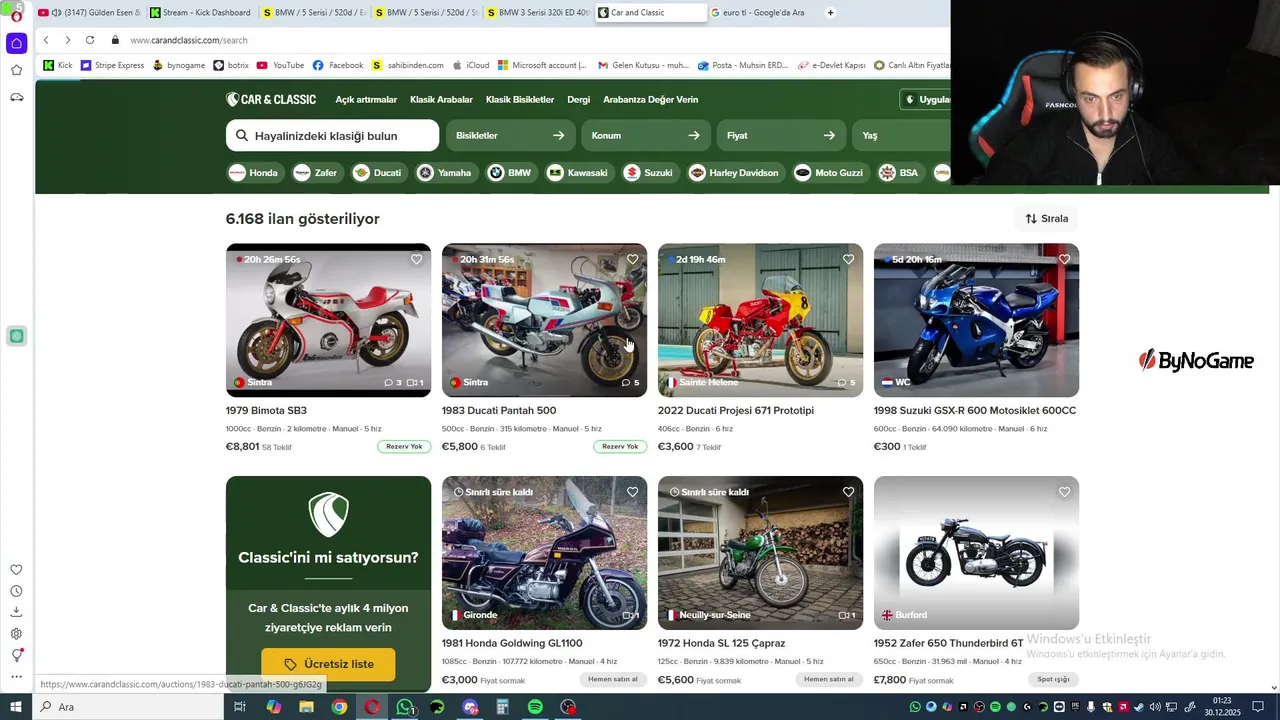Favorite the 1983 Ducati Pantah 500 heart
This screenshot has width=1280, height=720.
tap(632, 259)
